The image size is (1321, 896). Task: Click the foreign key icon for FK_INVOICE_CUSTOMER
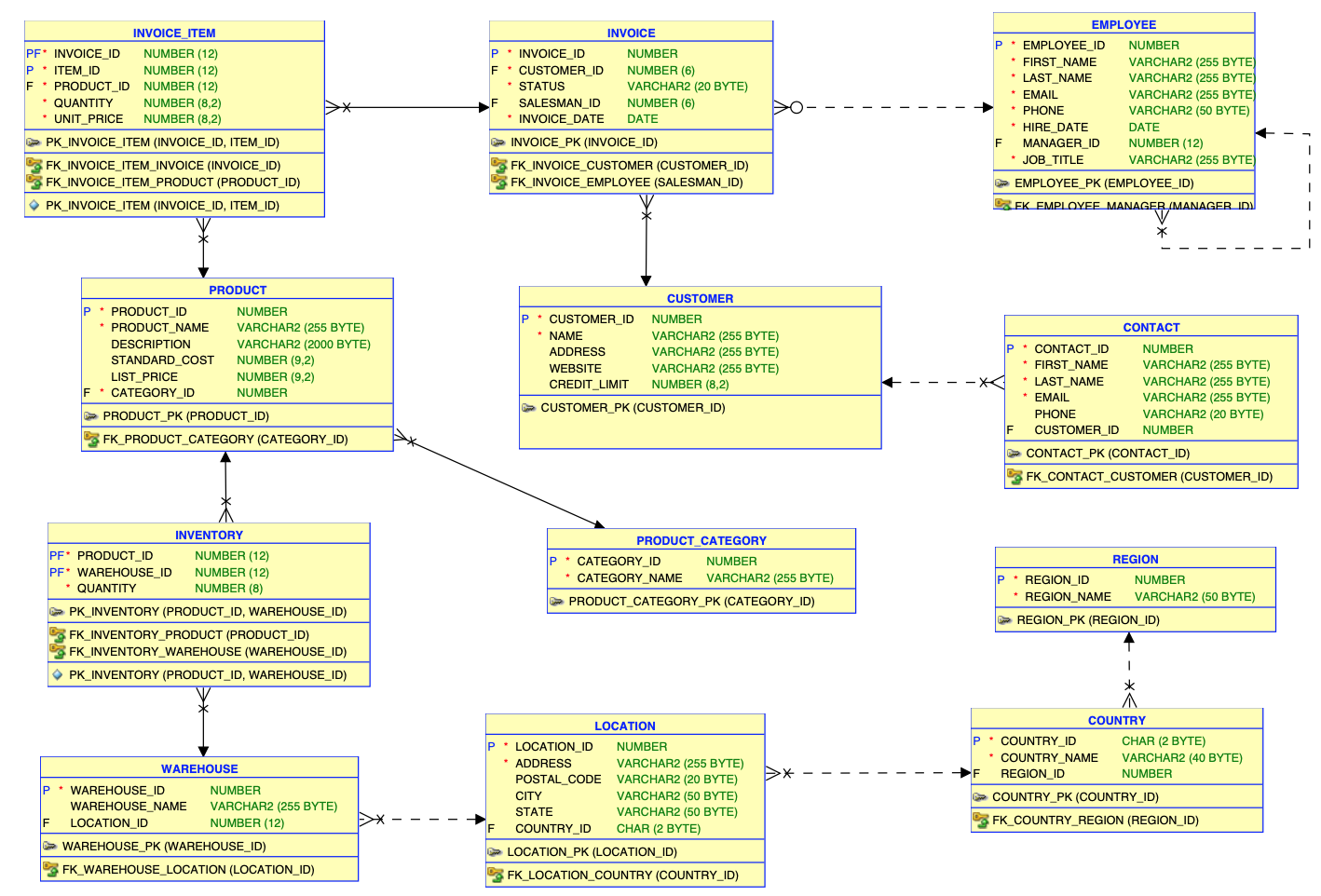499,165
